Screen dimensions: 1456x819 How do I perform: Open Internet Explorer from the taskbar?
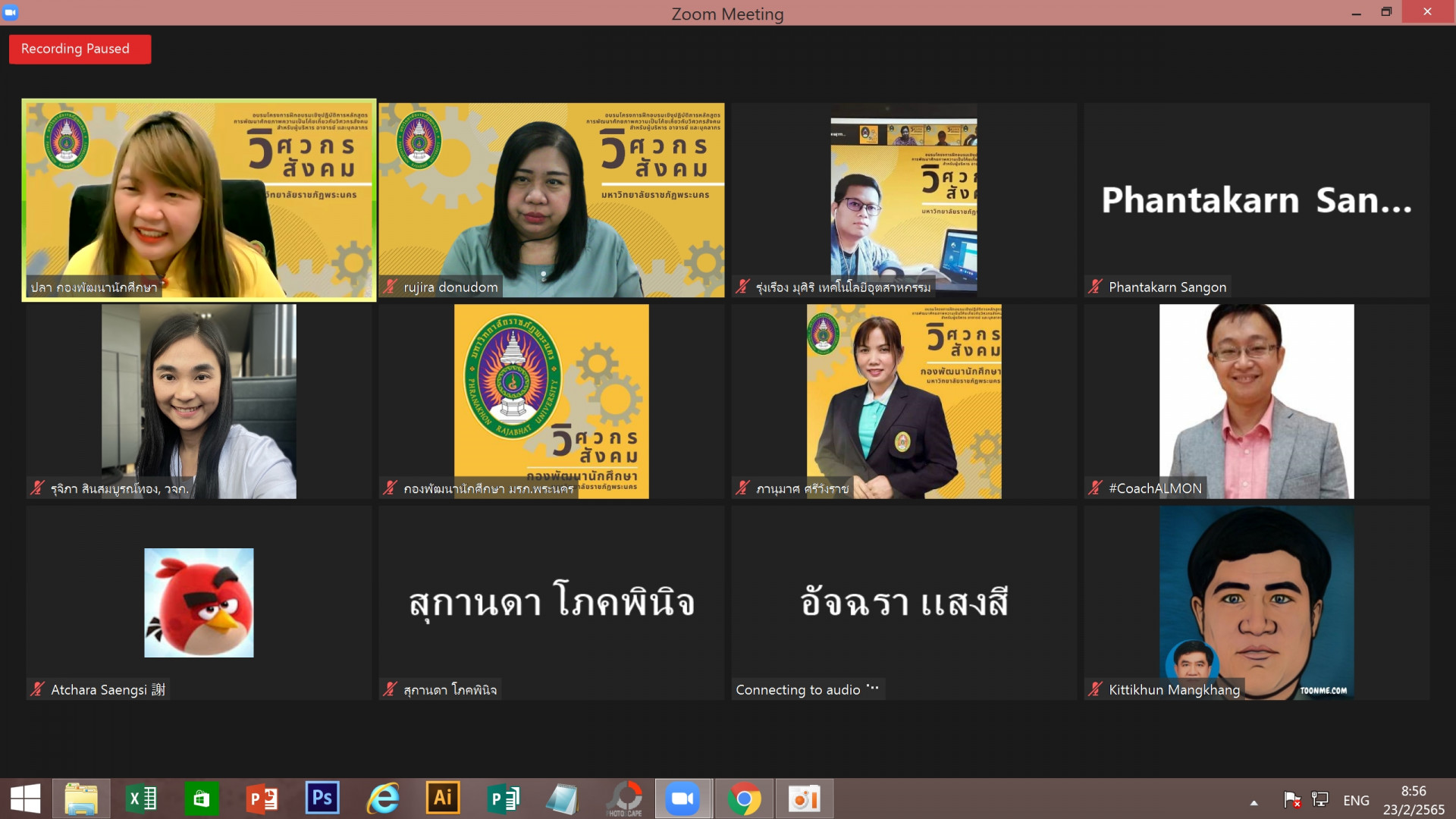click(383, 799)
